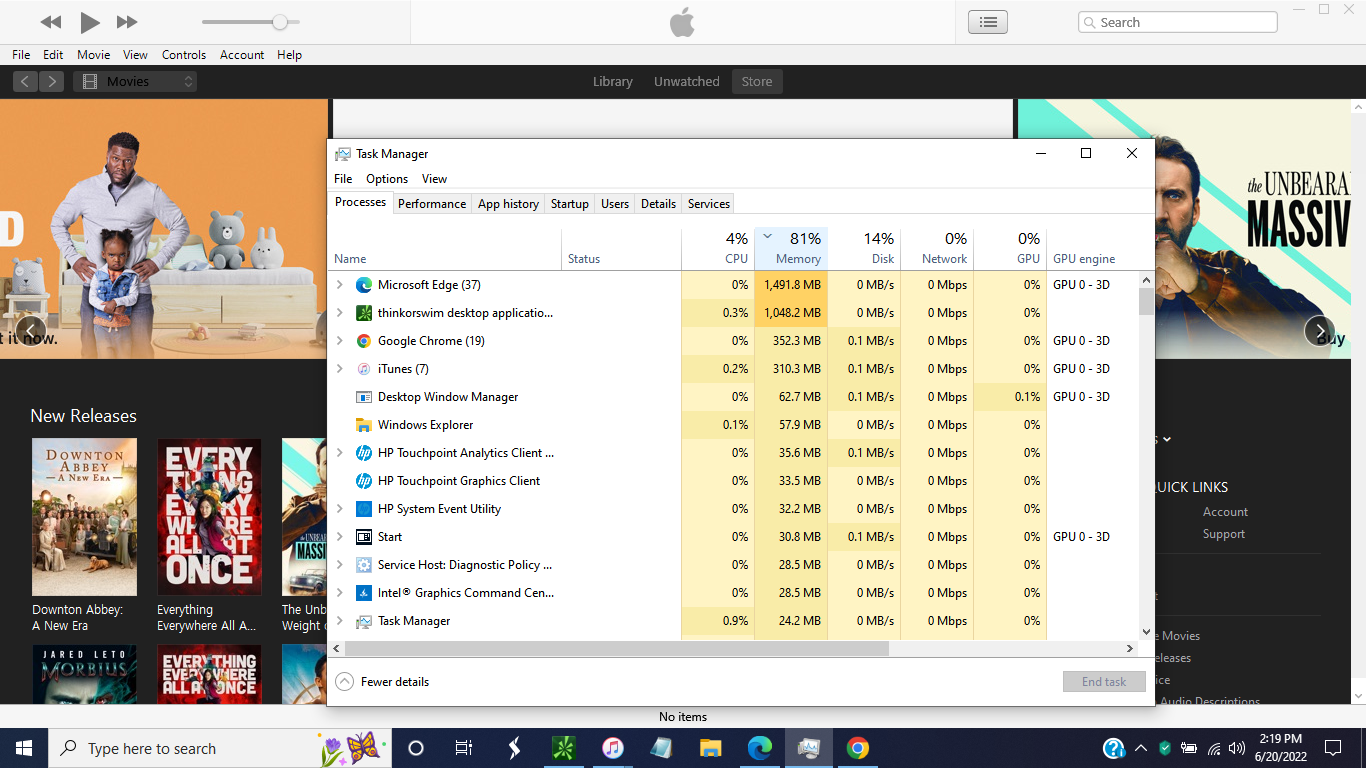Open Microsoft Edge from taskbar
This screenshot has height=768, width=1366.
pos(760,748)
